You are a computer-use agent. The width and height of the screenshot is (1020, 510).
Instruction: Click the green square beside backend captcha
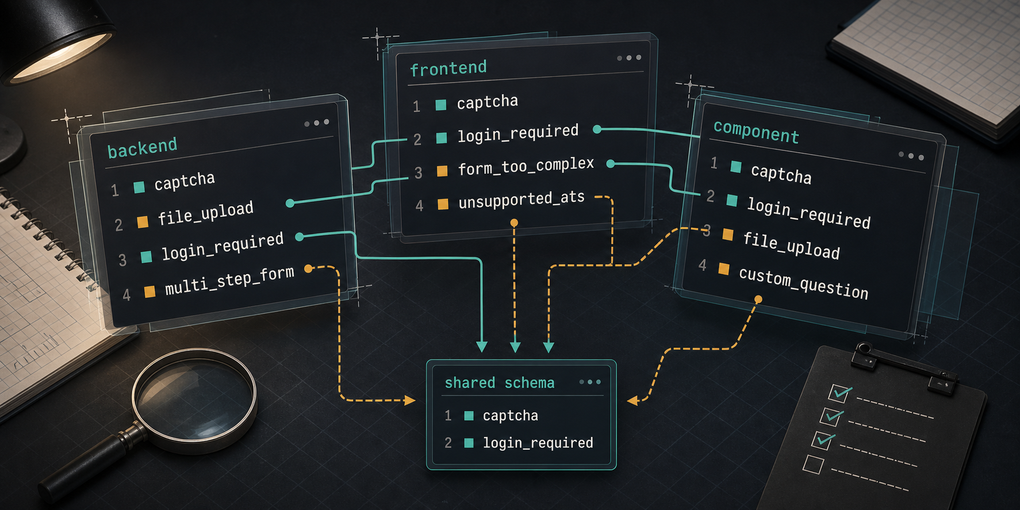(139, 187)
